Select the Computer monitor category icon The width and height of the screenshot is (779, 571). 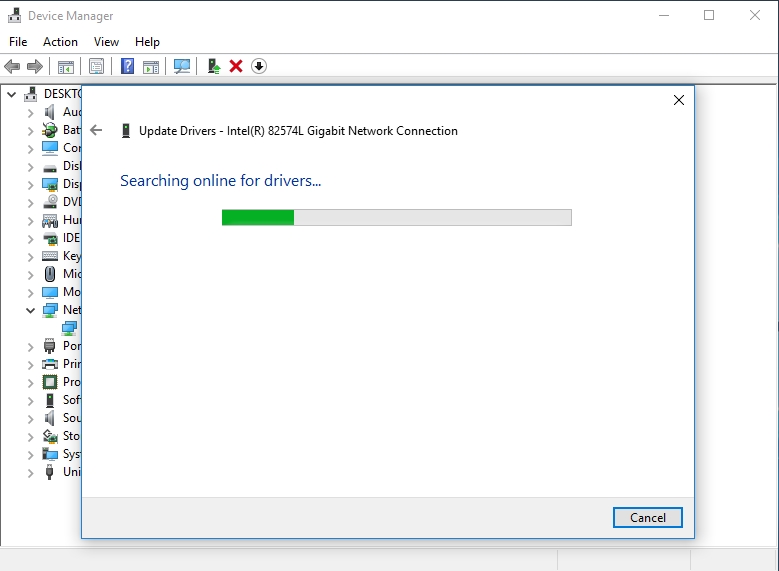click(x=50, y=148)
